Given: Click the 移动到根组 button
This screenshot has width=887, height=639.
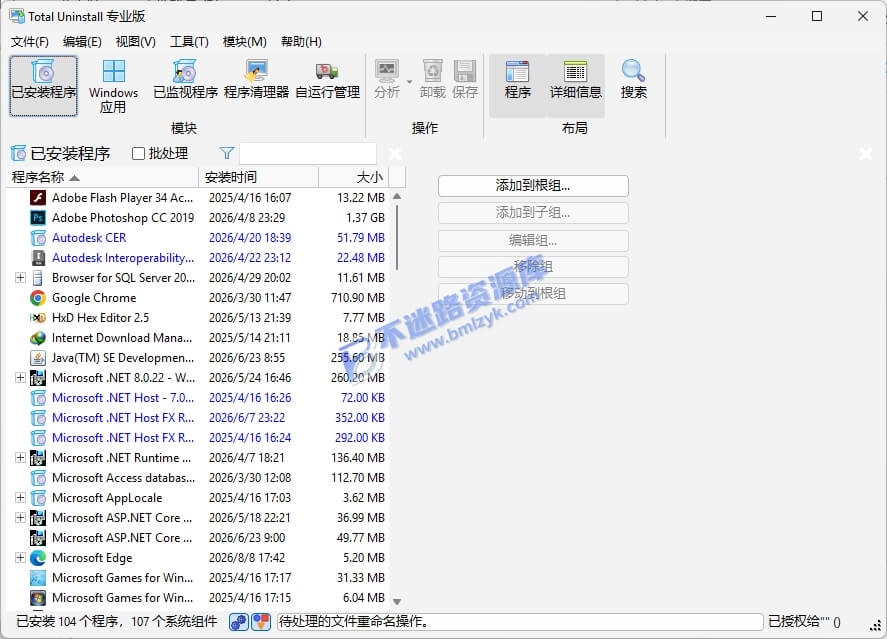Looking at the screenshot, I should 533,293.
